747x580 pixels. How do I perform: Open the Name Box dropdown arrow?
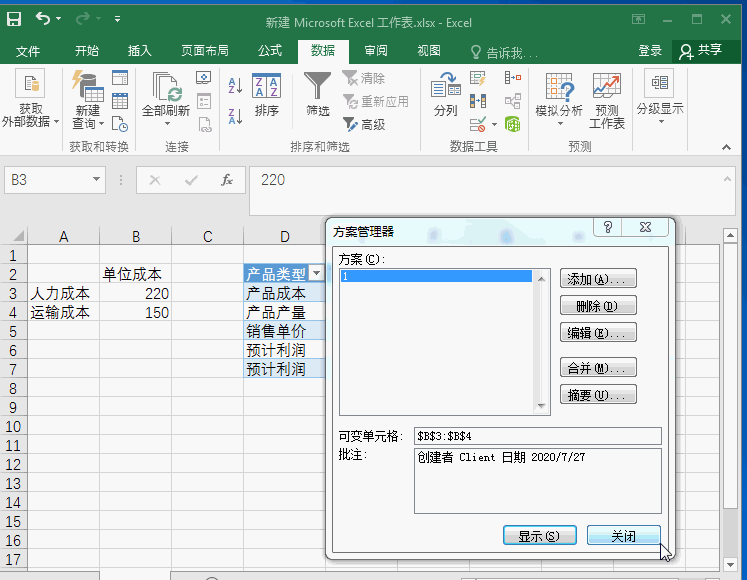pyautogui.click(x=96, y=179)
